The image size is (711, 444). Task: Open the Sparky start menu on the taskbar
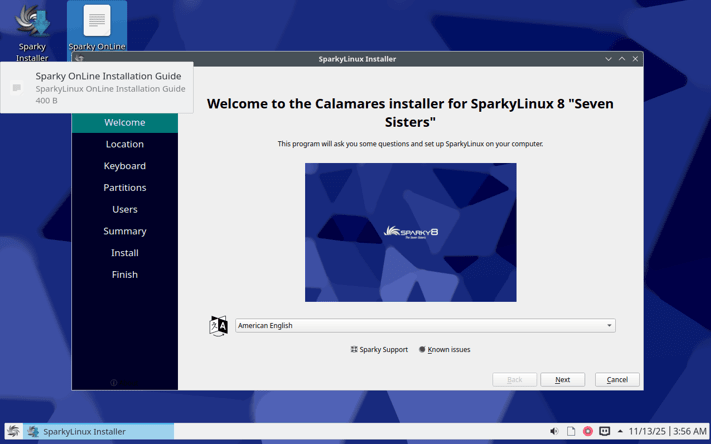[14, 431]
